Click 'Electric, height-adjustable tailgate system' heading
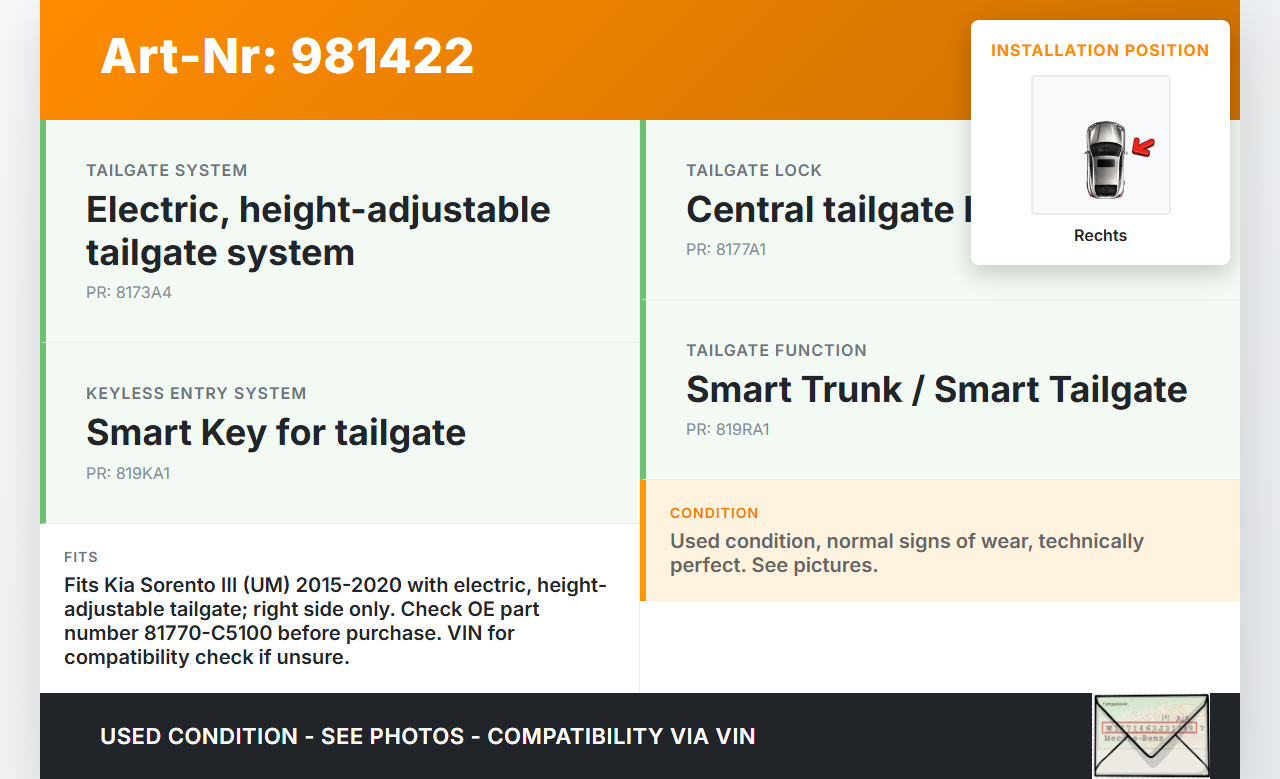The image size is (1280, 779). pyautogui.click(x=318, y=231)
